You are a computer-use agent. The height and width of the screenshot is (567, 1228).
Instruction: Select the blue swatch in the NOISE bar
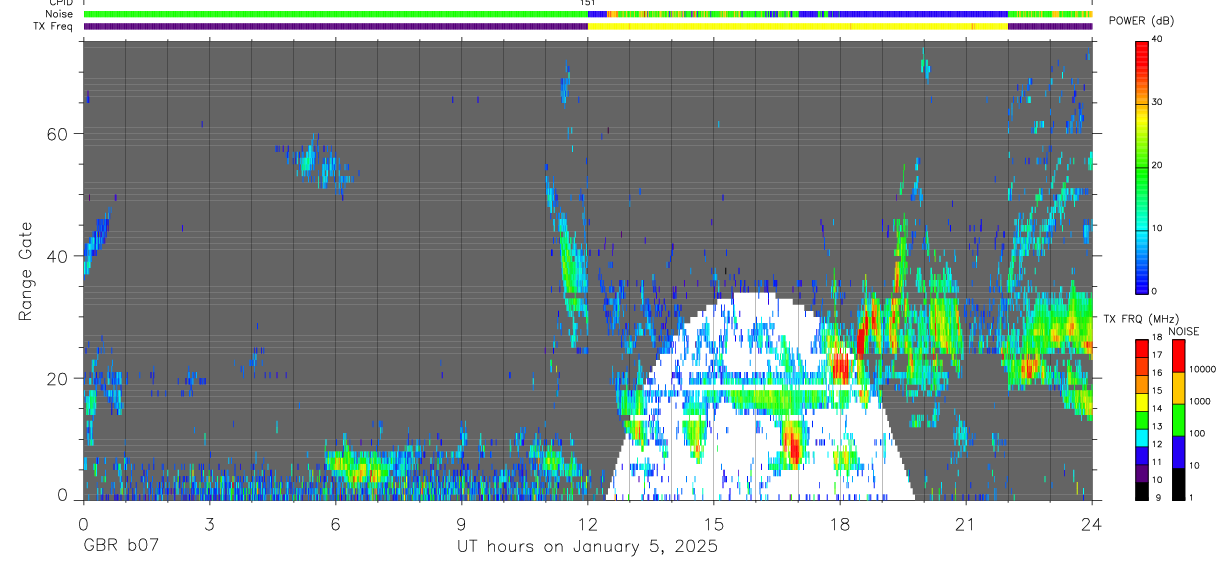coord(1179,451)
